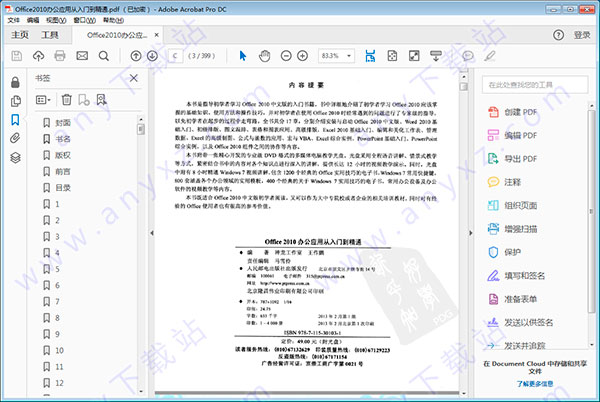Image resolution: width=600 pixels, height=402 pixels.
Task: Open the 增强扫描 tool
Action: point(513,229)
